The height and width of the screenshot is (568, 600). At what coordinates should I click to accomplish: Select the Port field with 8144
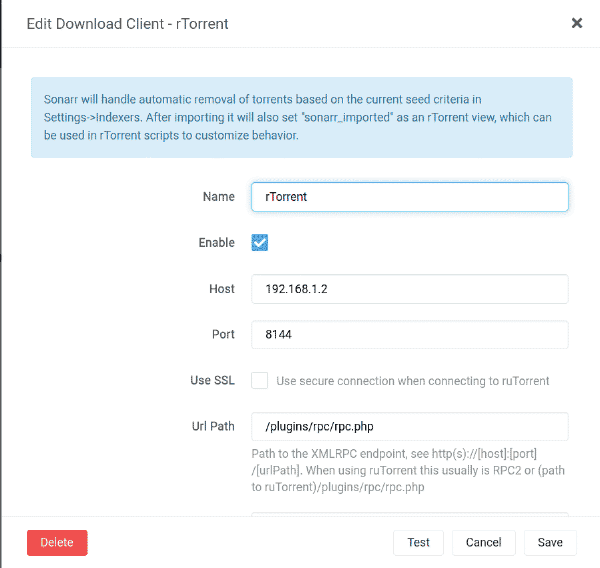click(x=410, y=335)
